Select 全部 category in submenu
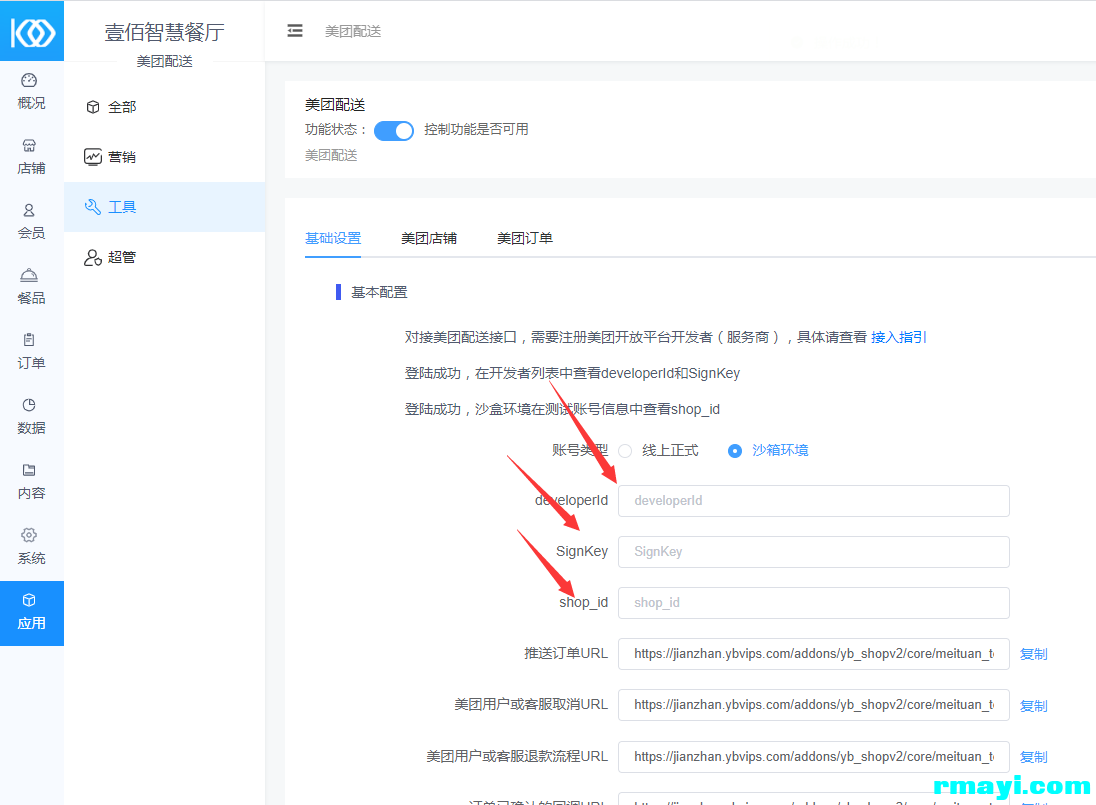The image size is (1096, 805). point(164,107)
